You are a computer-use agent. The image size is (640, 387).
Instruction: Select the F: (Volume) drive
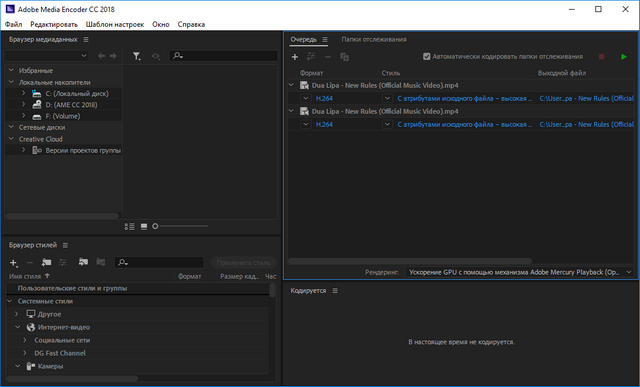(x=63, y=116)
